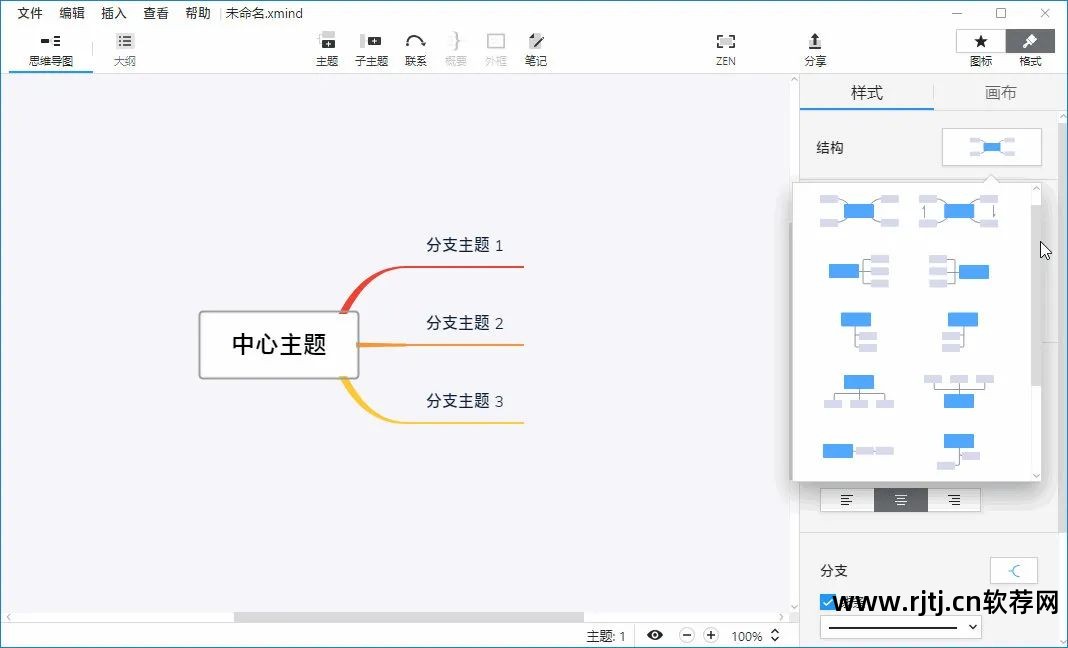Click the 分享 (Share) icon
The width and height of the screenshot is (1068, 648).
point(814,47)
